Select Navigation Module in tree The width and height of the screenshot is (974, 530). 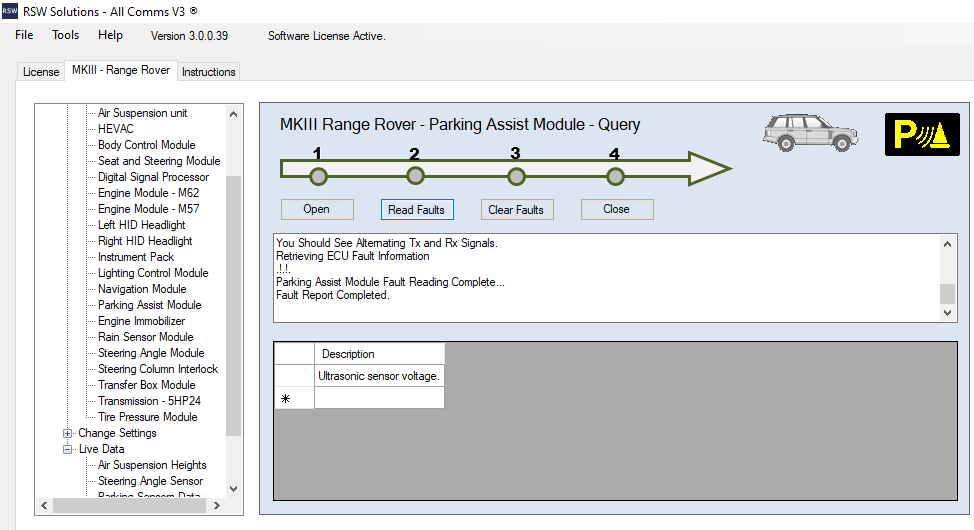point(142,289)
